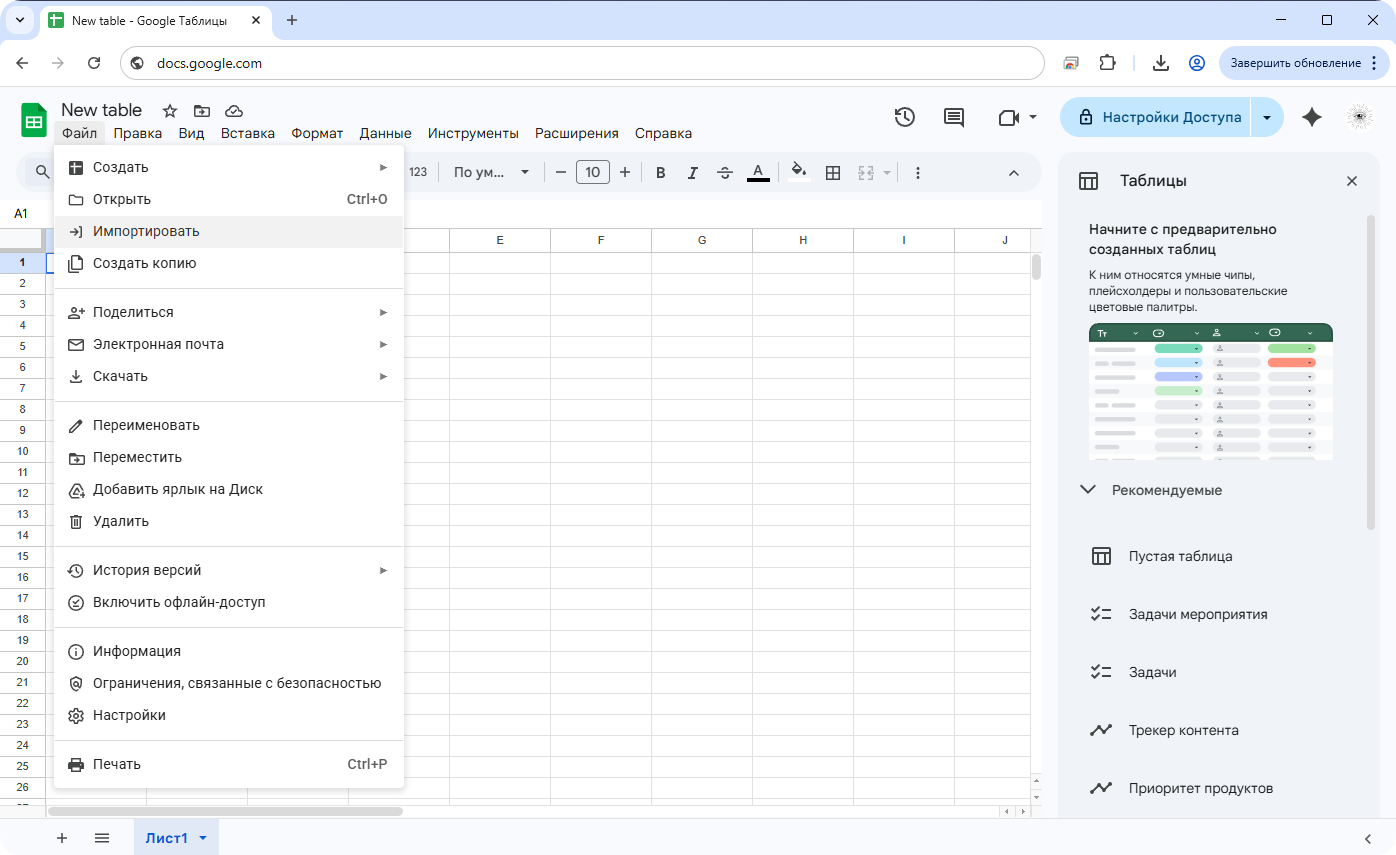Expand the side panel arrow at bottom right
Viewport: 1396px width, 855px height.
pyautogui.click(x=1368, y=837)
